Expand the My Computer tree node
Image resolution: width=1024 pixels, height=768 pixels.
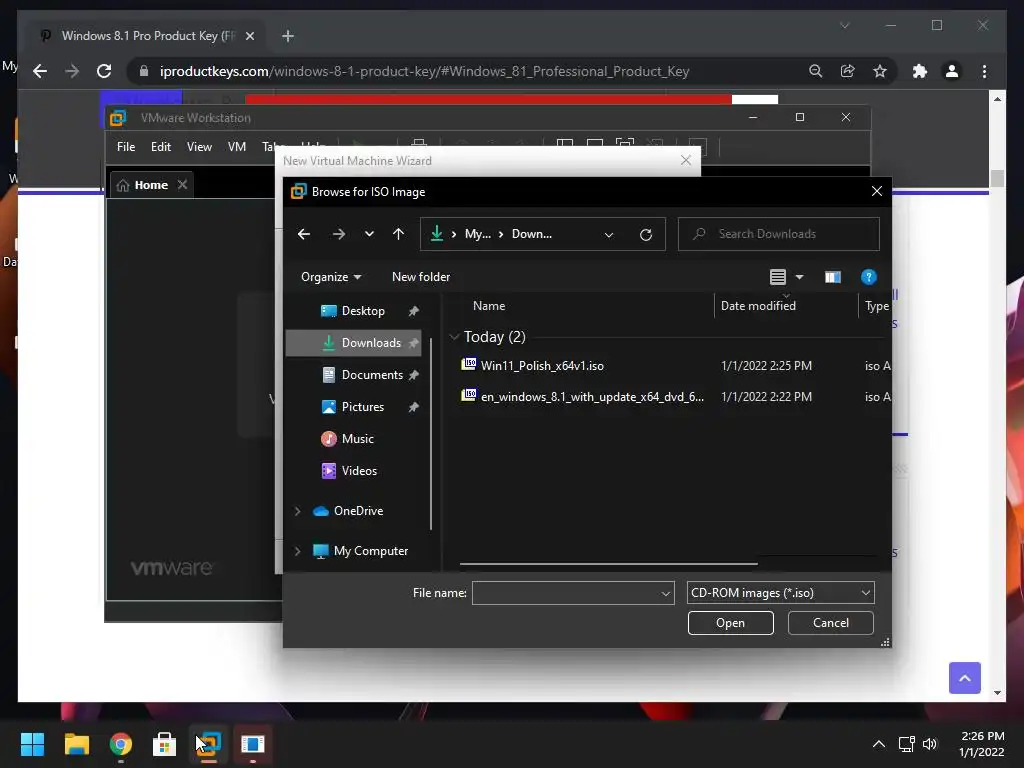[x=298, y=551]
